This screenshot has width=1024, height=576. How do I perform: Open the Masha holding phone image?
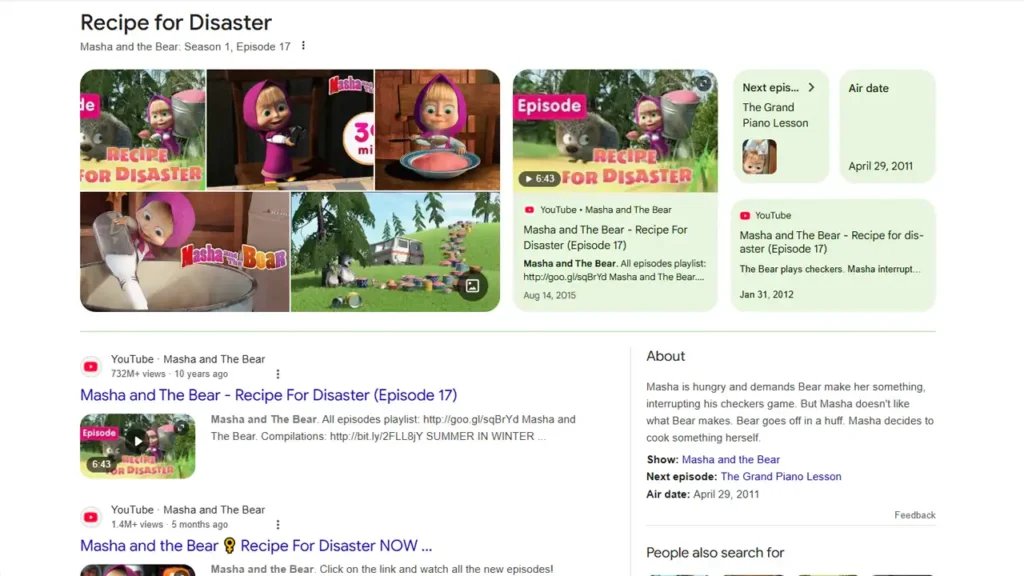tap(290, 130)
